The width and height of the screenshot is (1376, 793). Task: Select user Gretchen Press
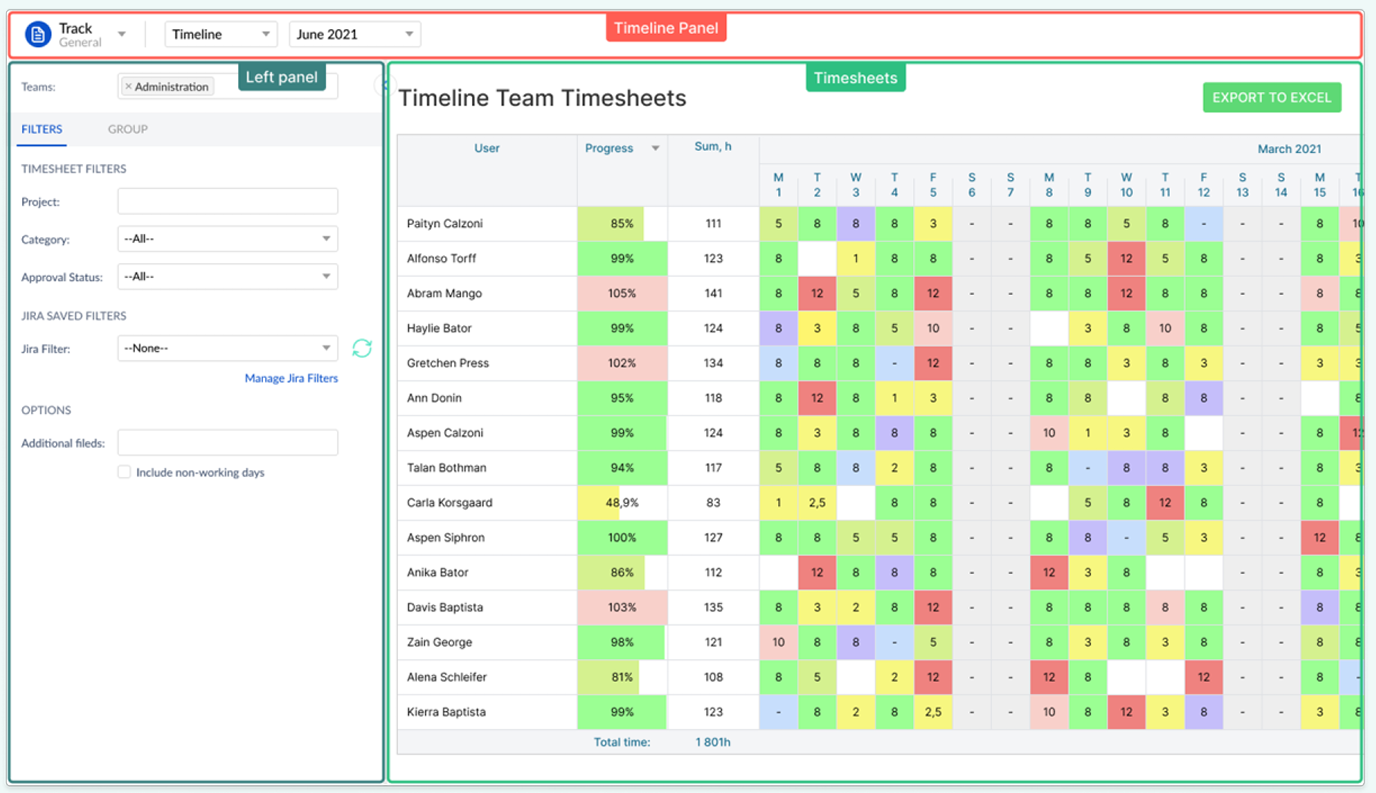[448, 364]
